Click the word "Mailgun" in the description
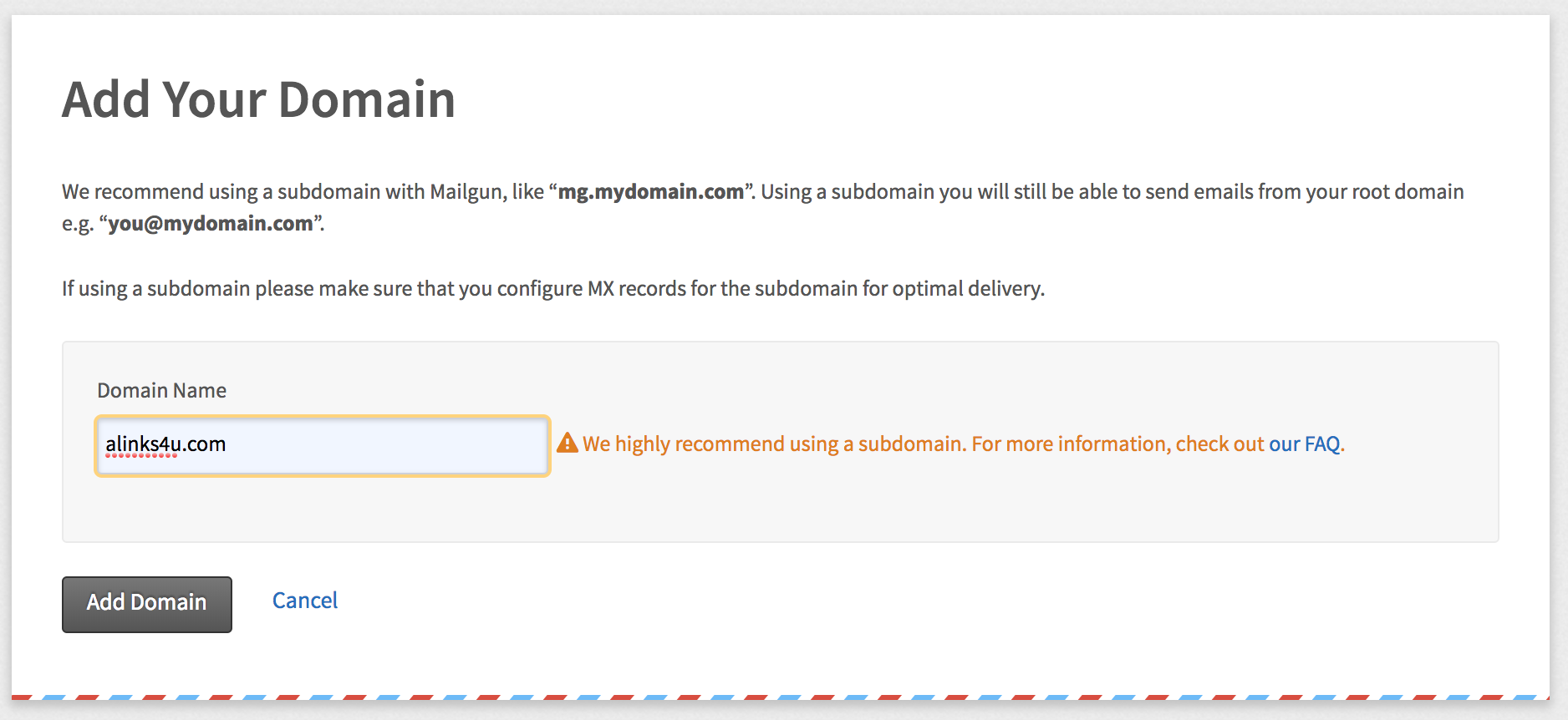The width and height of the screenshot is (1568, 720). point(467,191)
